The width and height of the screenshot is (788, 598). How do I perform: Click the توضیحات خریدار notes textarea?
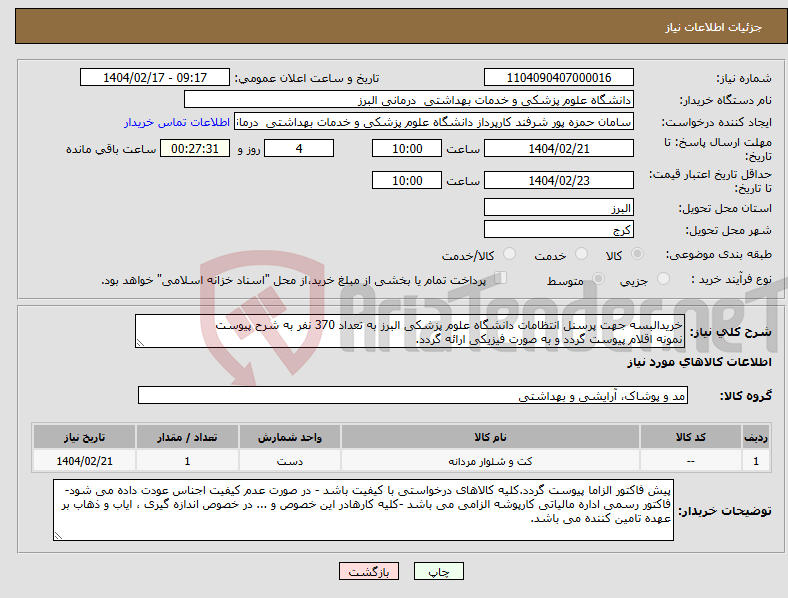(x=363, y=510)
